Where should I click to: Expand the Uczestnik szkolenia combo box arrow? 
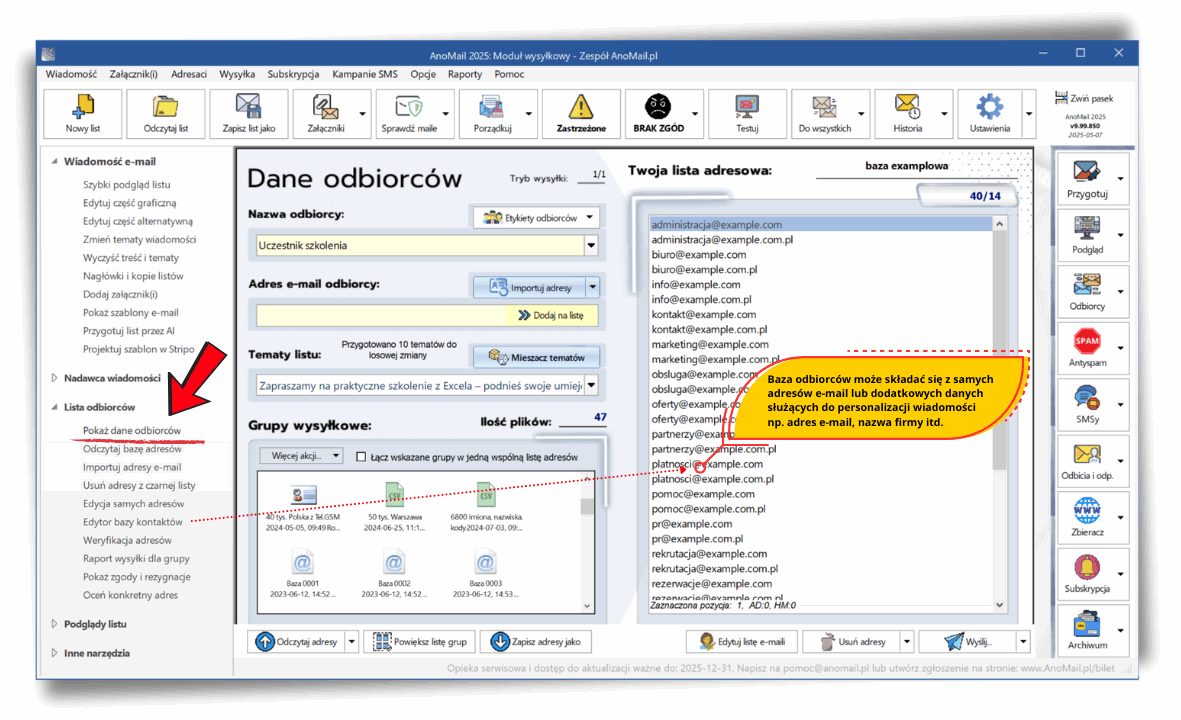click(x=591, y=246)
